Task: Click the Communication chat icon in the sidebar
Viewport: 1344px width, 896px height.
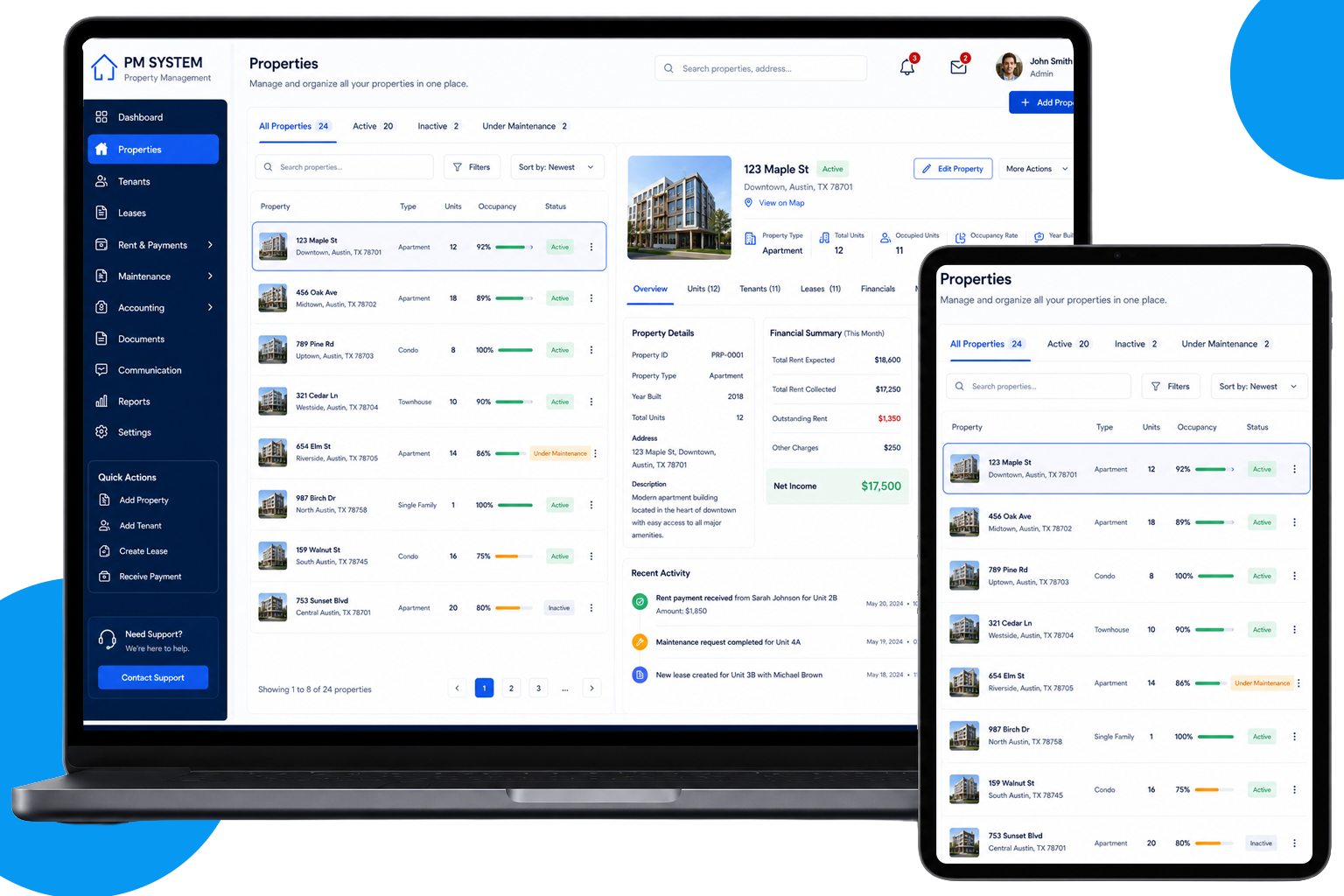Action: coord(101,370)
